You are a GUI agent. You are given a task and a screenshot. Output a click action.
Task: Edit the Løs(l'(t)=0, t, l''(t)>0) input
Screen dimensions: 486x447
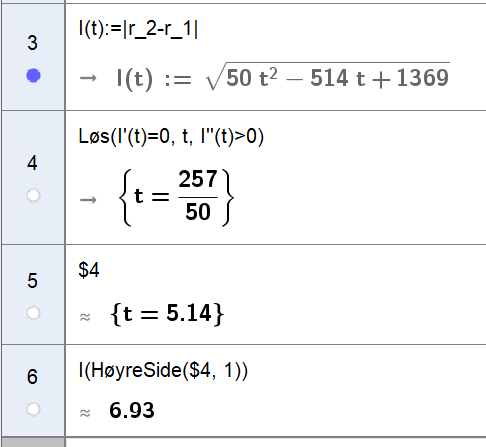coord(171,136)
